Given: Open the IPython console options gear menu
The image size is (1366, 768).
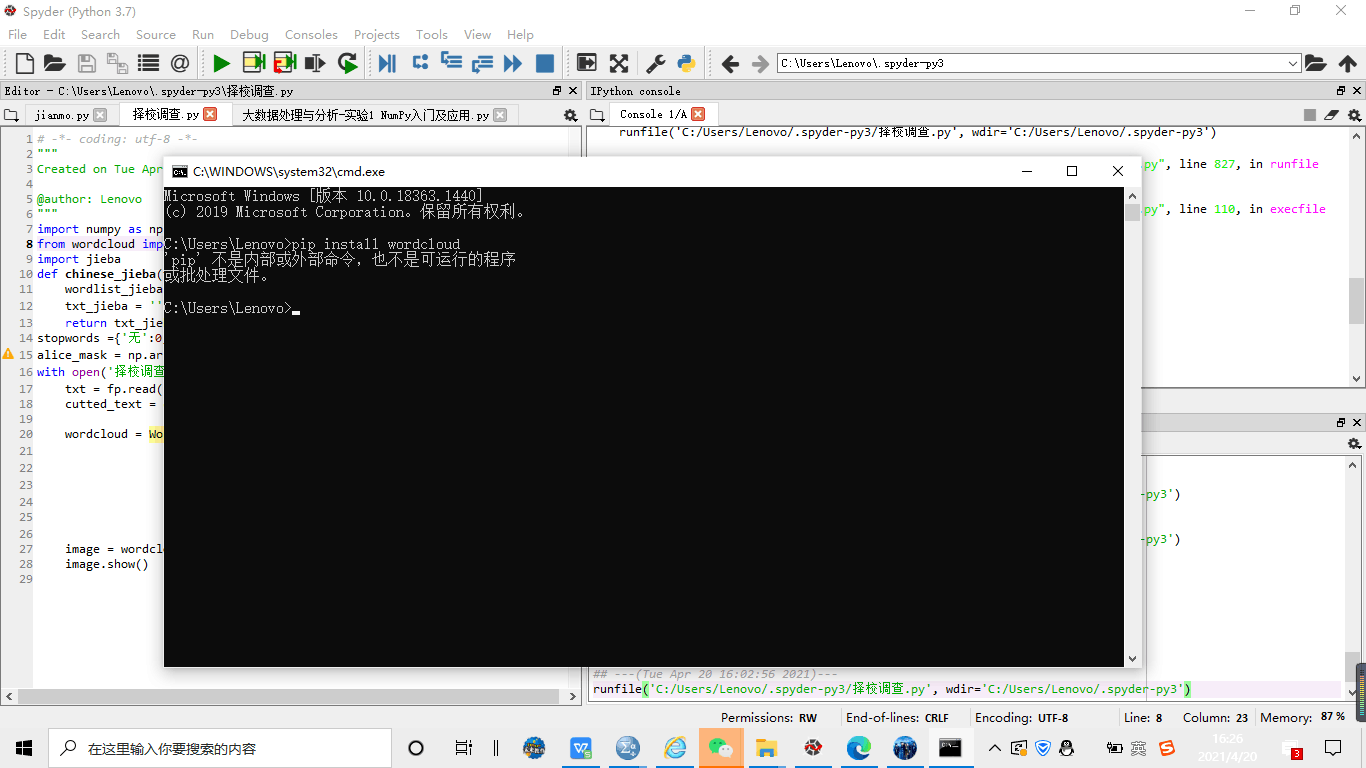Looking at the screenshot, I should click(x=1353, y=115).
